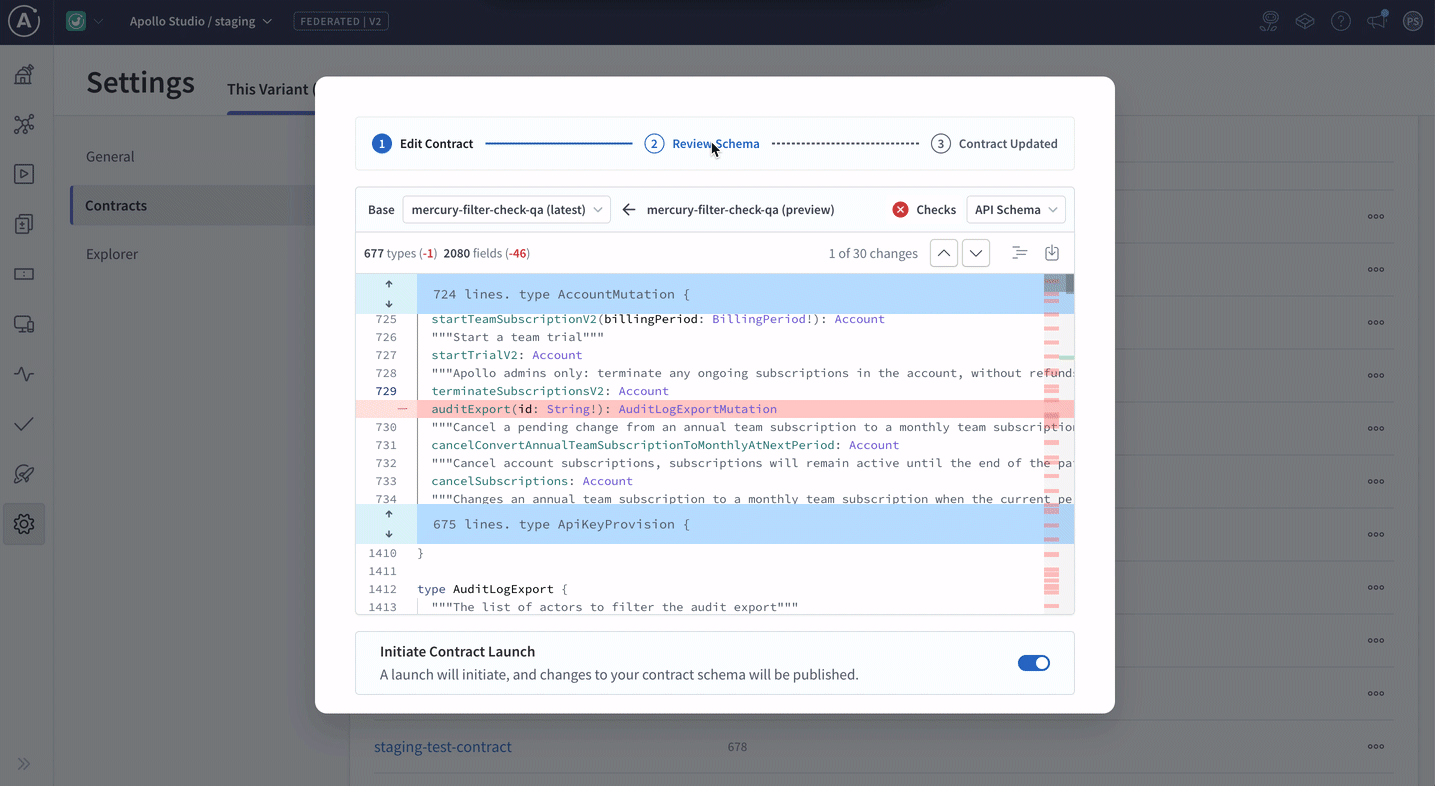Open the graph home icon in sidebar
Image resolution: width=1435 pixels, height=786 pixels.
[24, 75]
